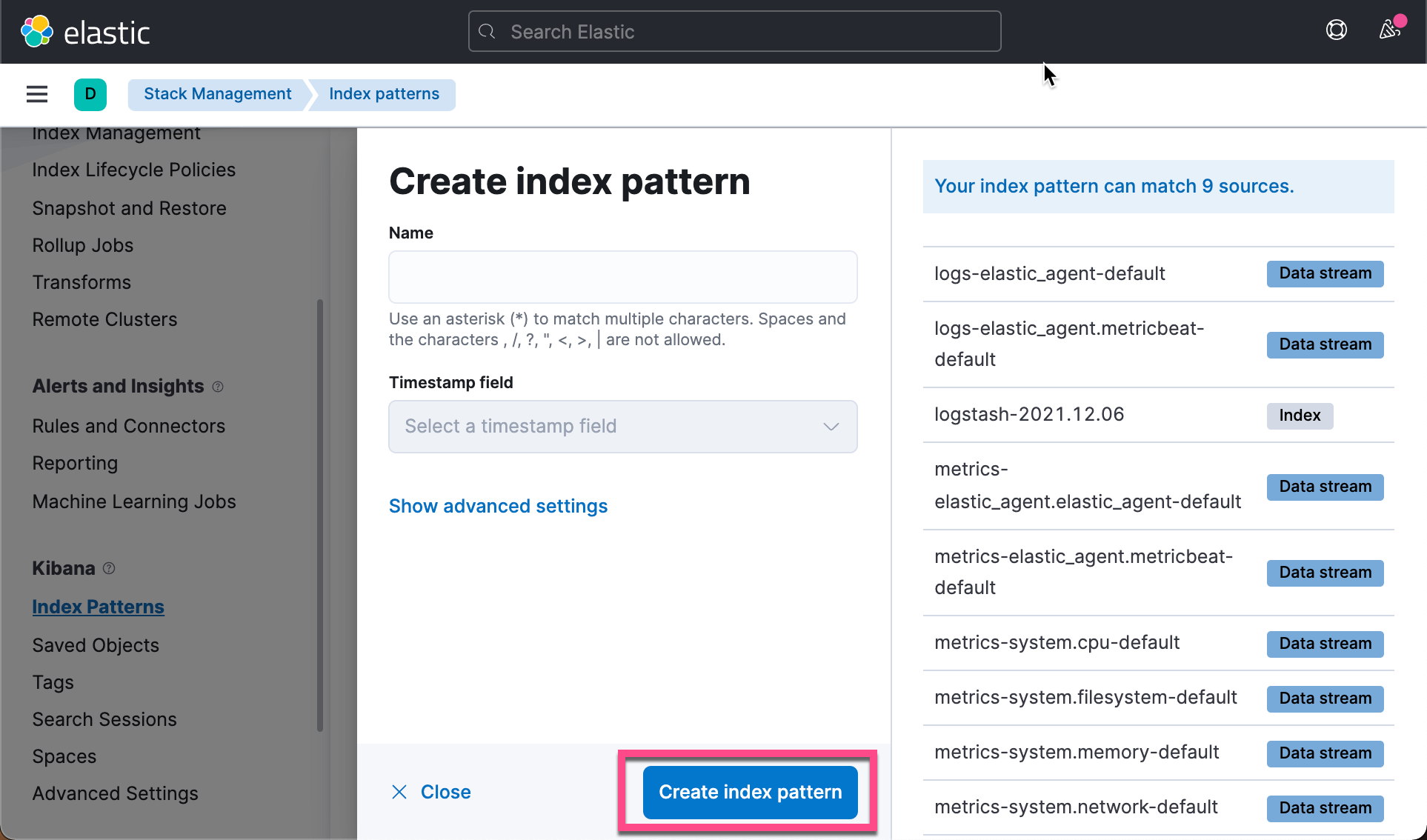Open the main navigation hamburger menu

[x=37, y=94]
